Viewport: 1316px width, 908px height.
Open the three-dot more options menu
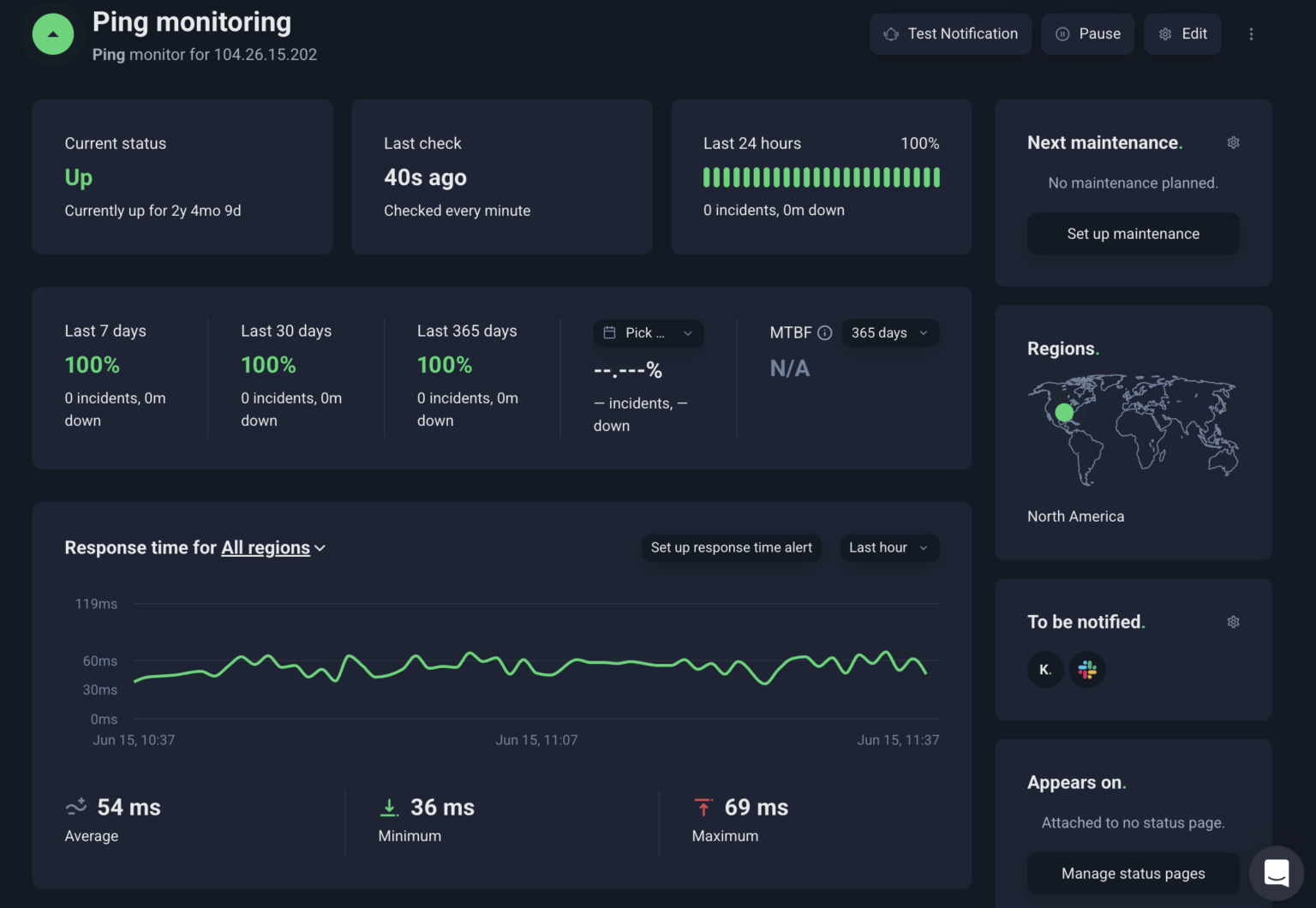click(x=1251, y=34)
